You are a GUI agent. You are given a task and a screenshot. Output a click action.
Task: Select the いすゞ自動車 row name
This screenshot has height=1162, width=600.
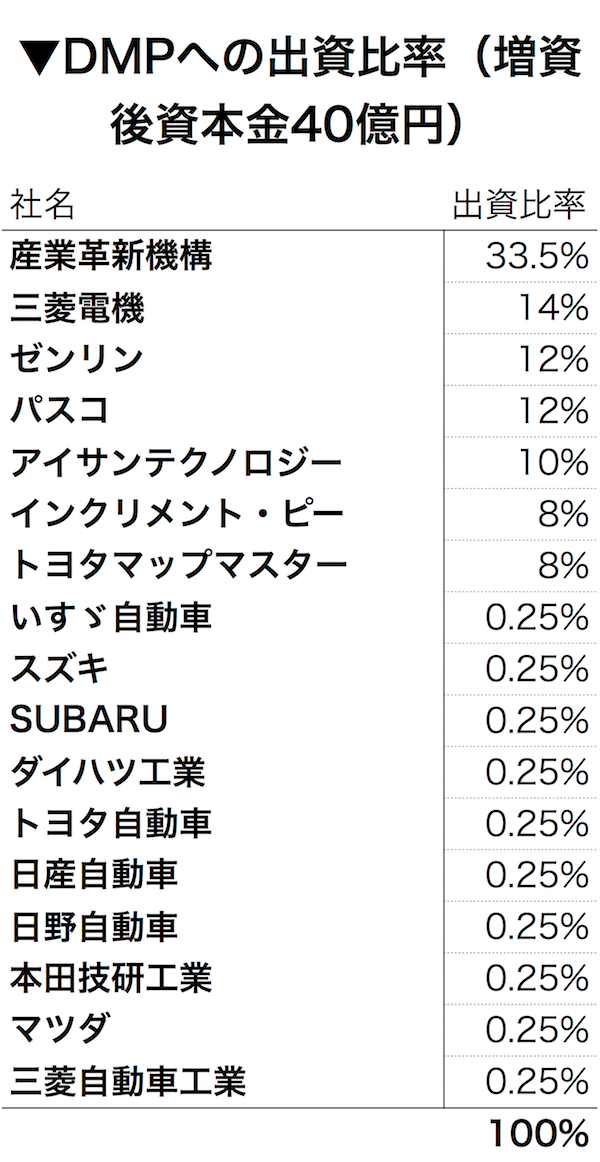click(110, 618)
